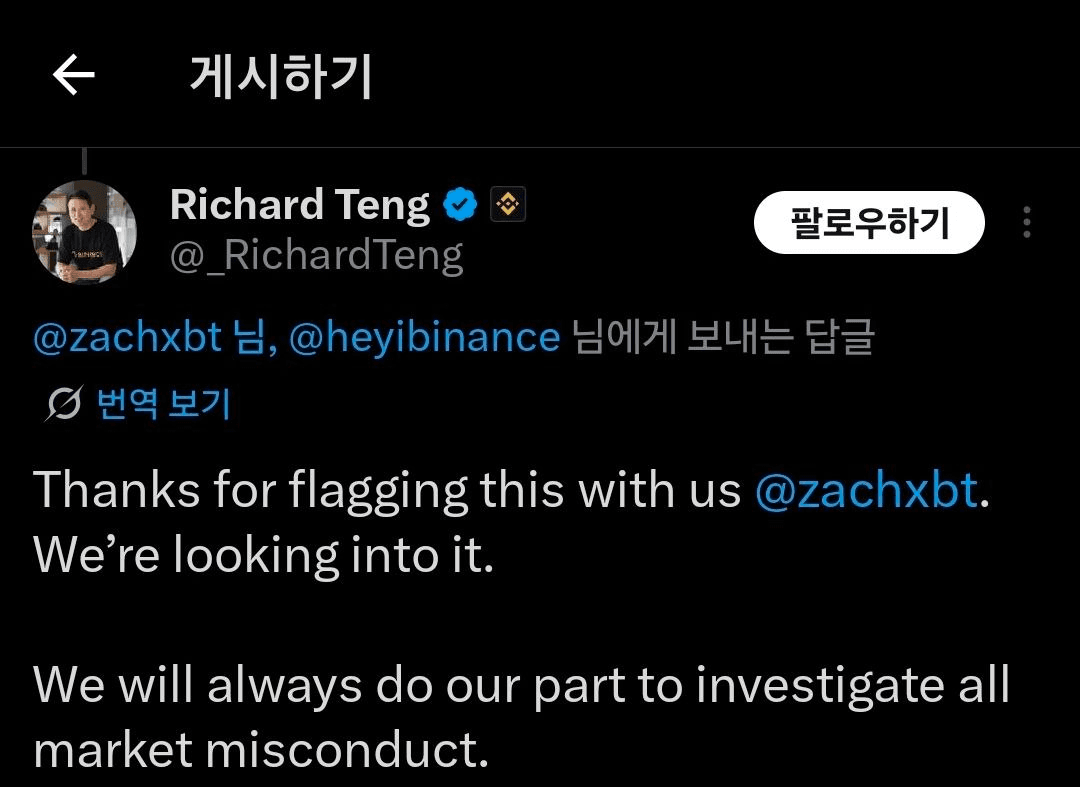The image size is (1080, 787).
Task: Open the Richard Teng display name
Action: [x=299, y=205]
